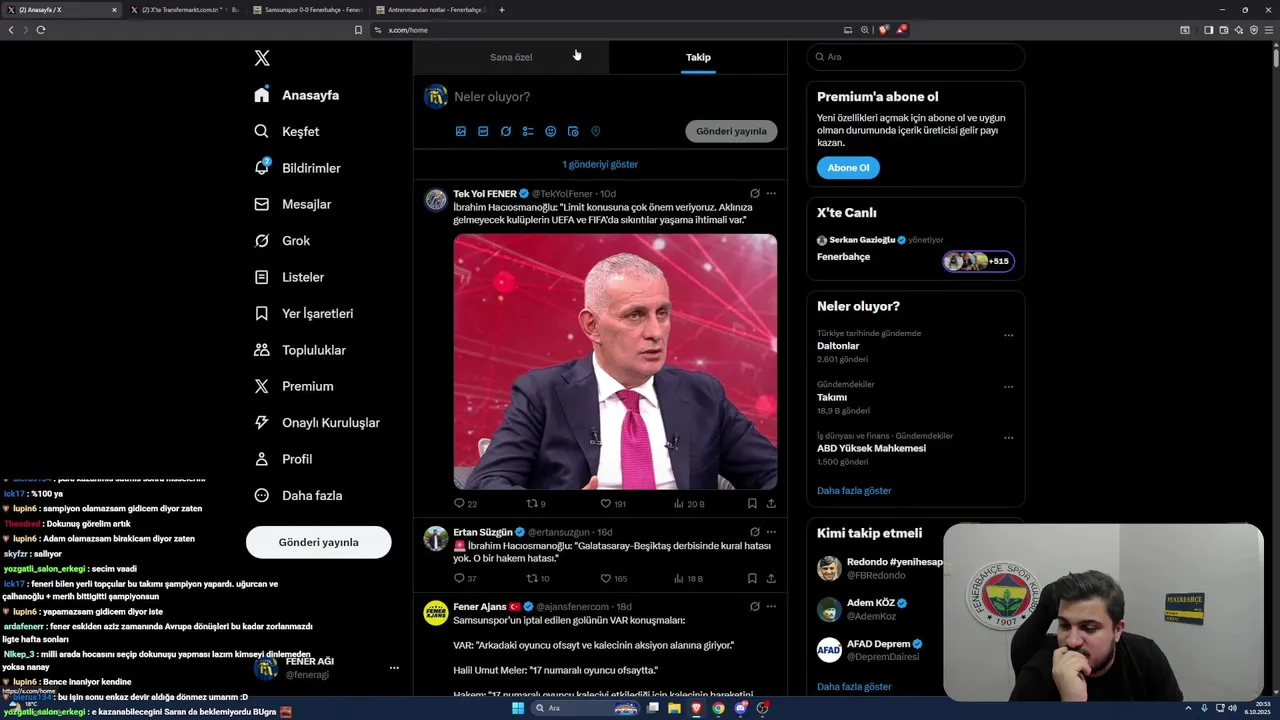The height and width of the screenshot is (720, 1280).
Task: Open Premium in sidebar
Action: pyautogui.click(x=294, y=386)
